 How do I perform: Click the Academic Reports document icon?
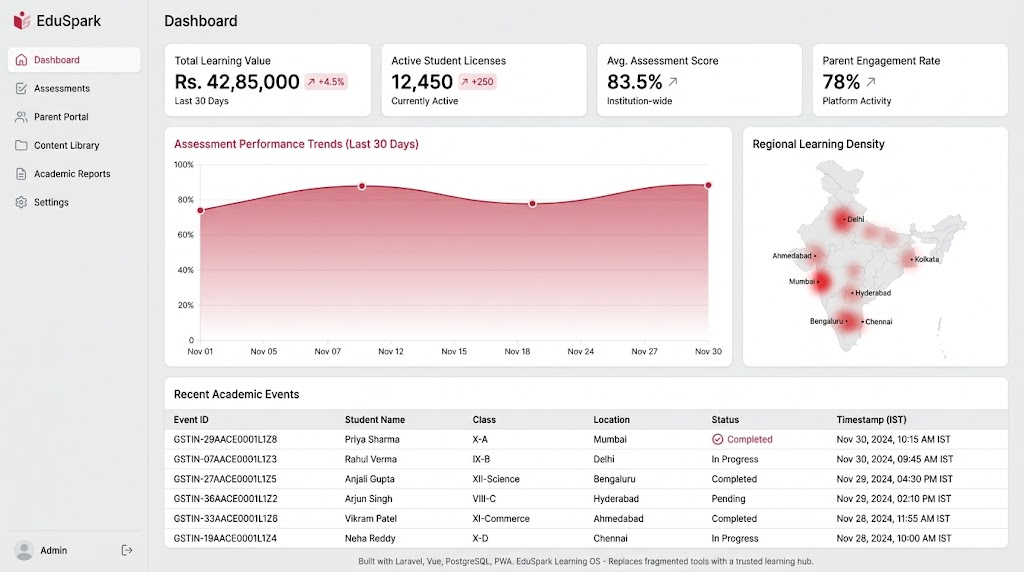point(21,174)
